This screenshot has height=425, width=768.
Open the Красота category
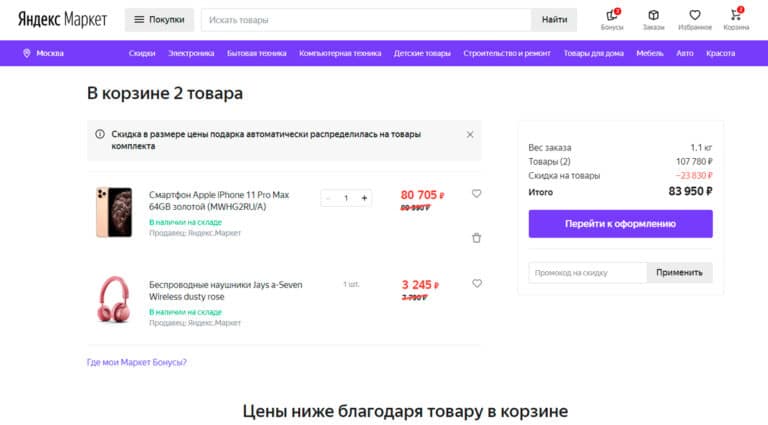[720, 53]
